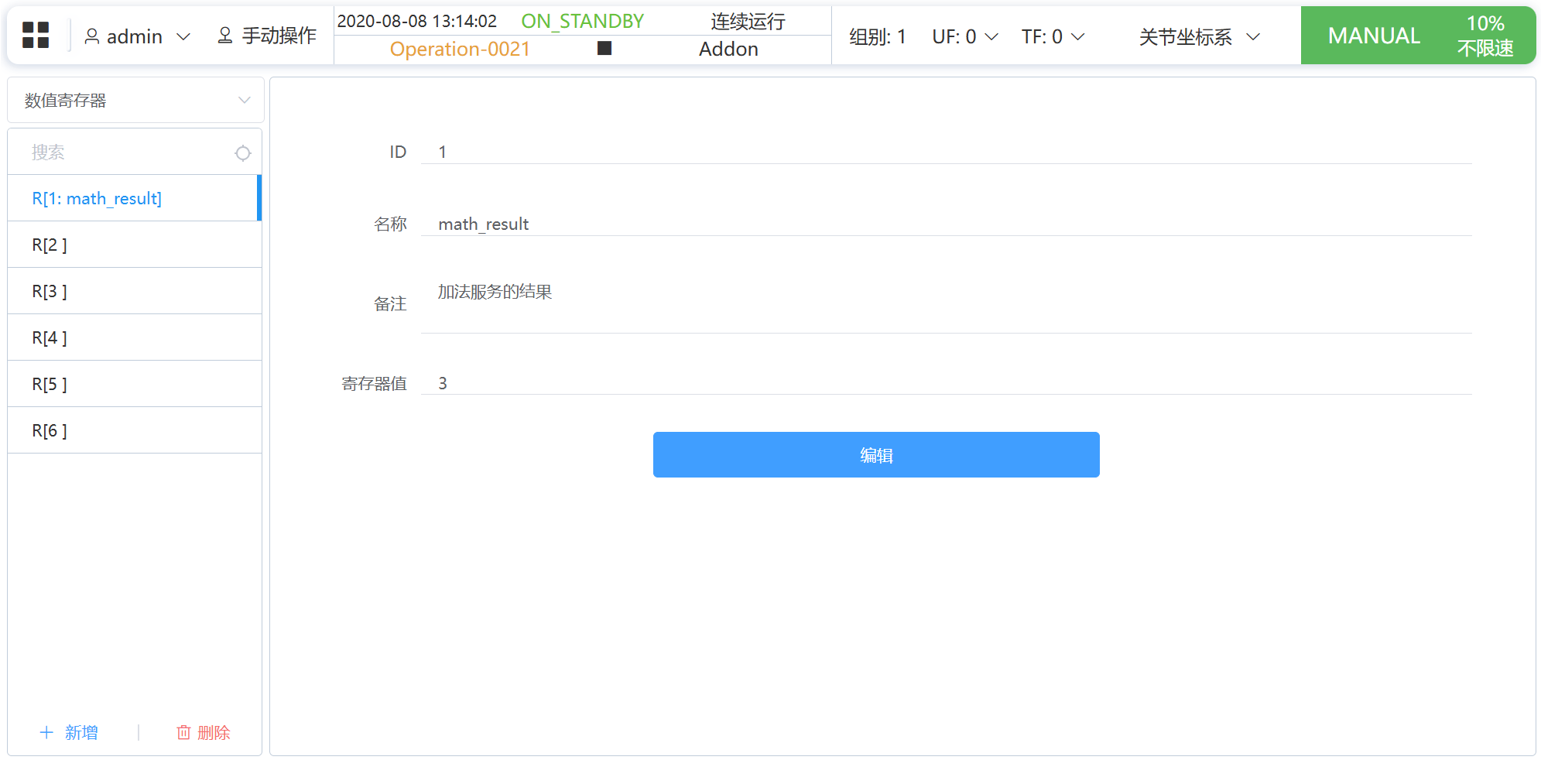Image resolution: width=1541 pixels, height=784 pixels.
Task: Open the main menu grid icon
Action: (36, 36)
